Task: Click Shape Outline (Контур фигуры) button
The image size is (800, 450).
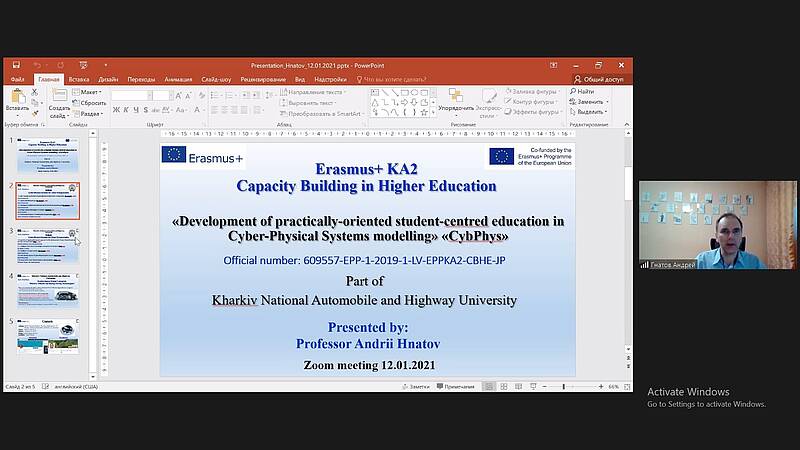Action: tap(532, 102)
